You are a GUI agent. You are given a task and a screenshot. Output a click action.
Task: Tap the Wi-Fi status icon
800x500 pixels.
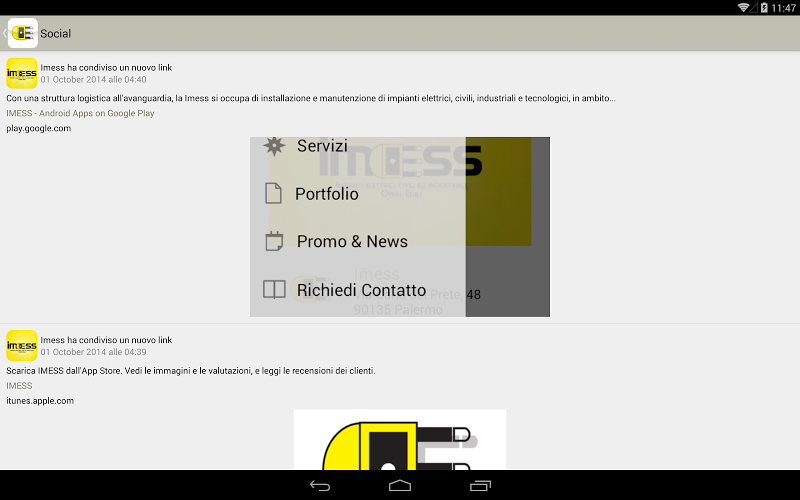click(743, 8)
